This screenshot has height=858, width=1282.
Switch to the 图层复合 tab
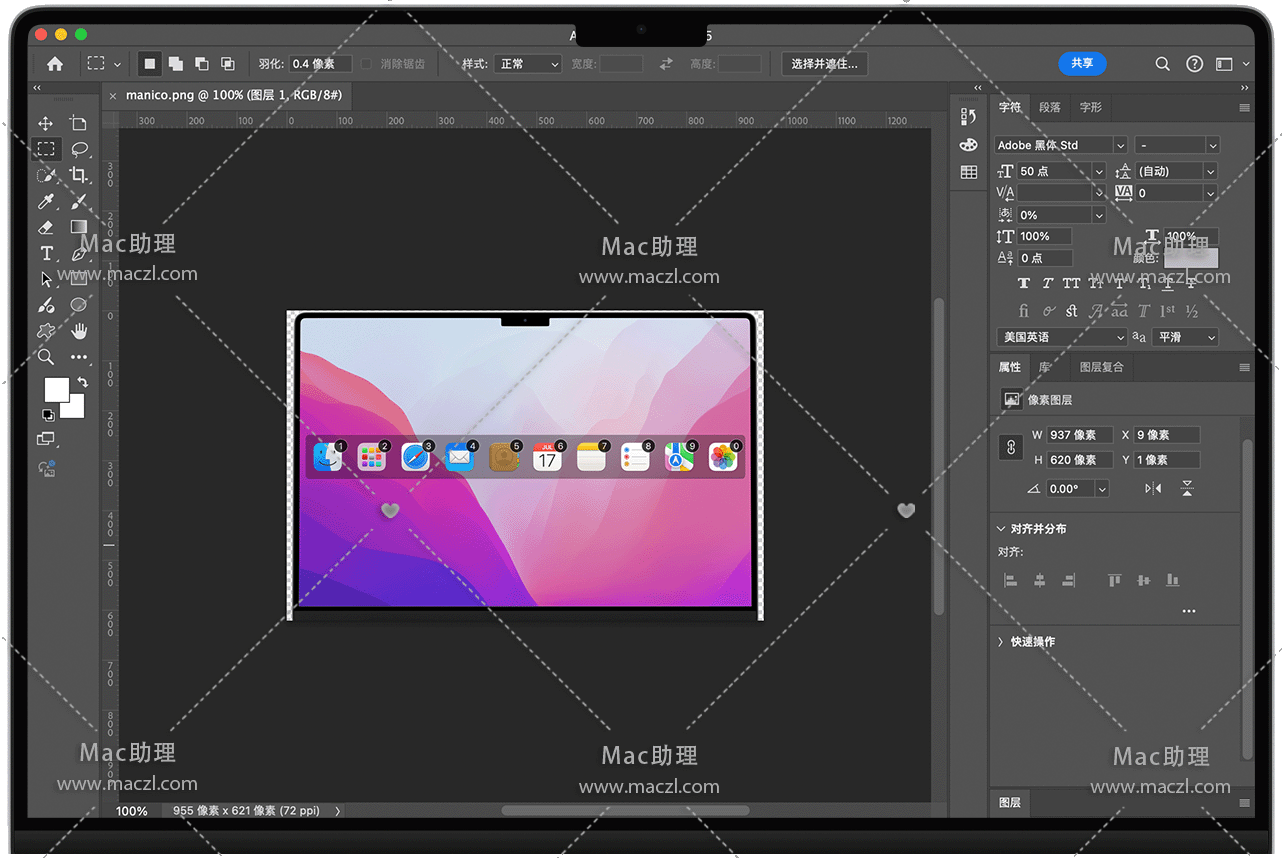tap(1101, 367)
